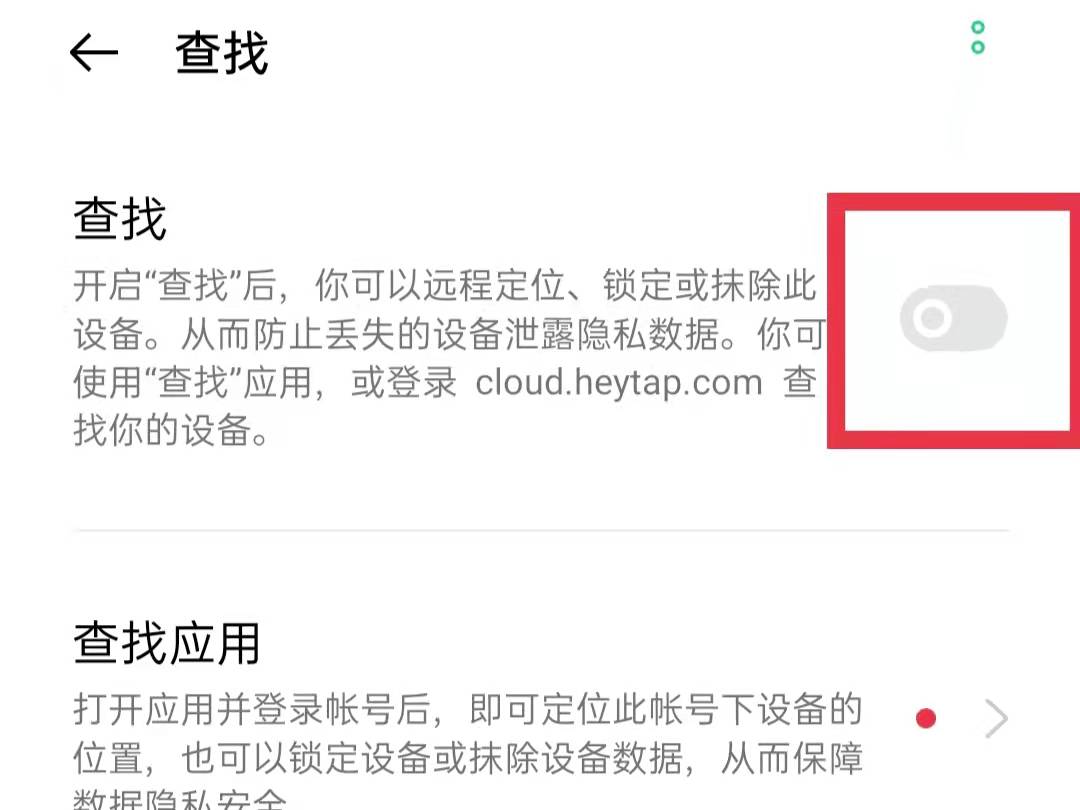Viewport: 1080px width, 810px height.
Task: Tap the 查找 page title in header
Action: [x=221, y=53]
